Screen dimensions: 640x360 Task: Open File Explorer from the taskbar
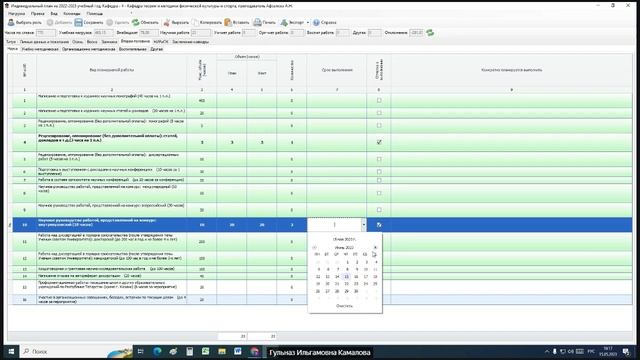[x=222, y=351]
